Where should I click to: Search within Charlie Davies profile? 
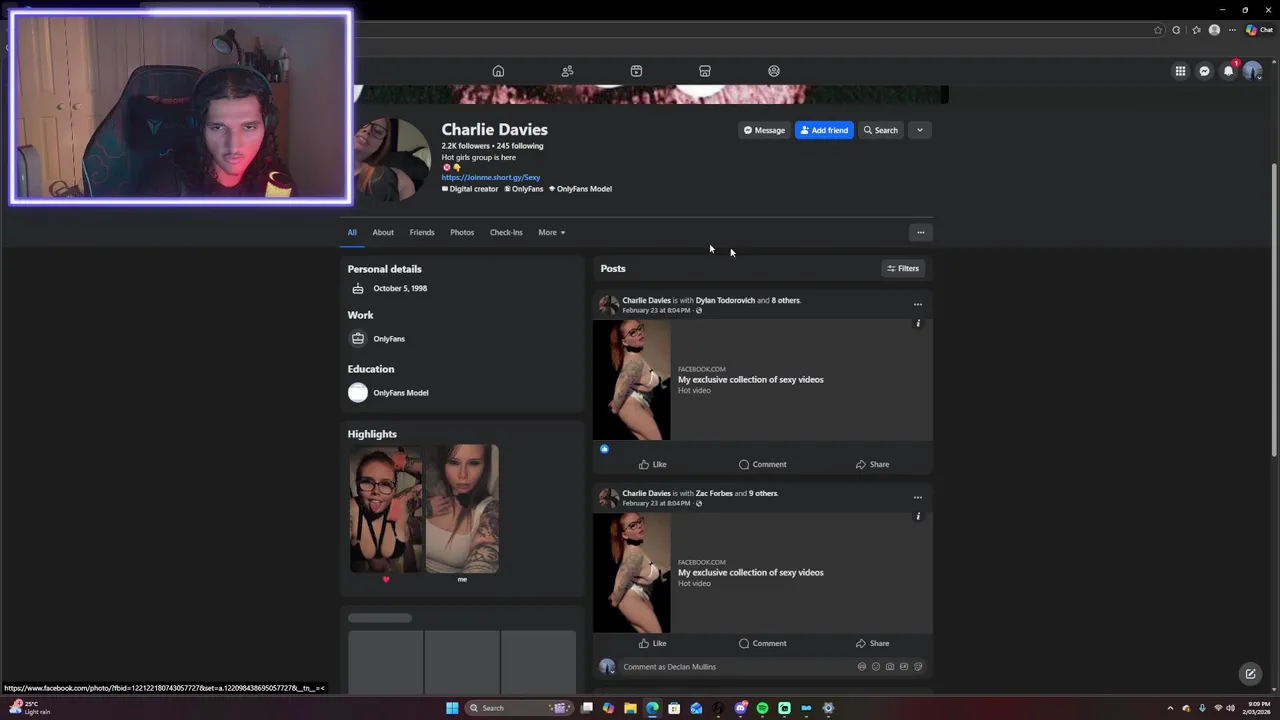click(x=881, y=130)
